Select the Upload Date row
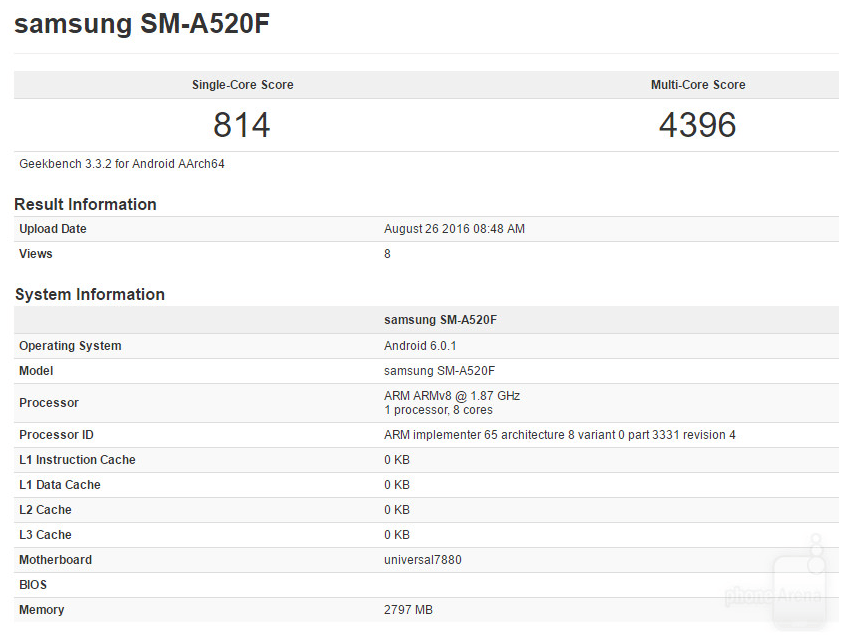 425,229
